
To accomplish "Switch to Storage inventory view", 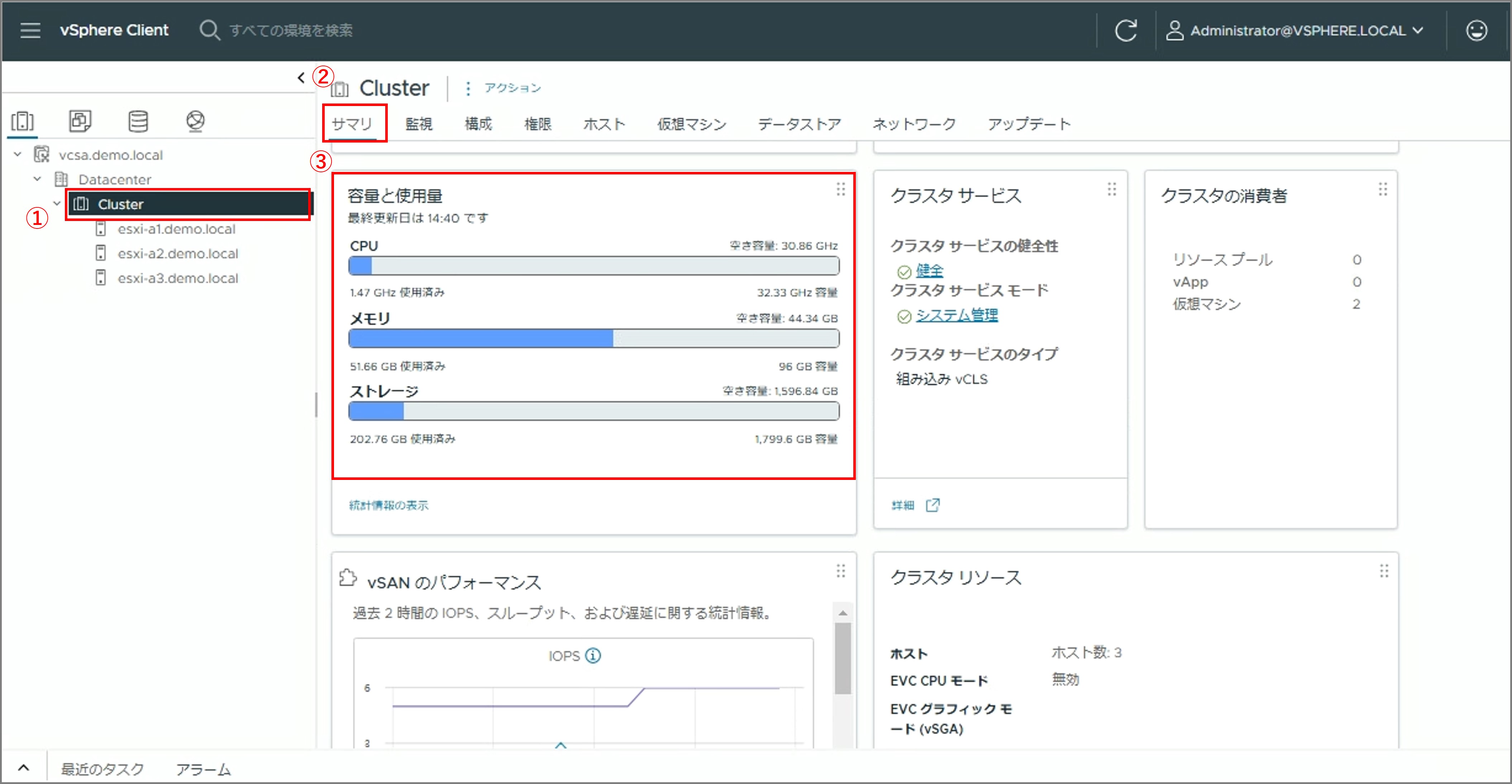I will [138, 121].
